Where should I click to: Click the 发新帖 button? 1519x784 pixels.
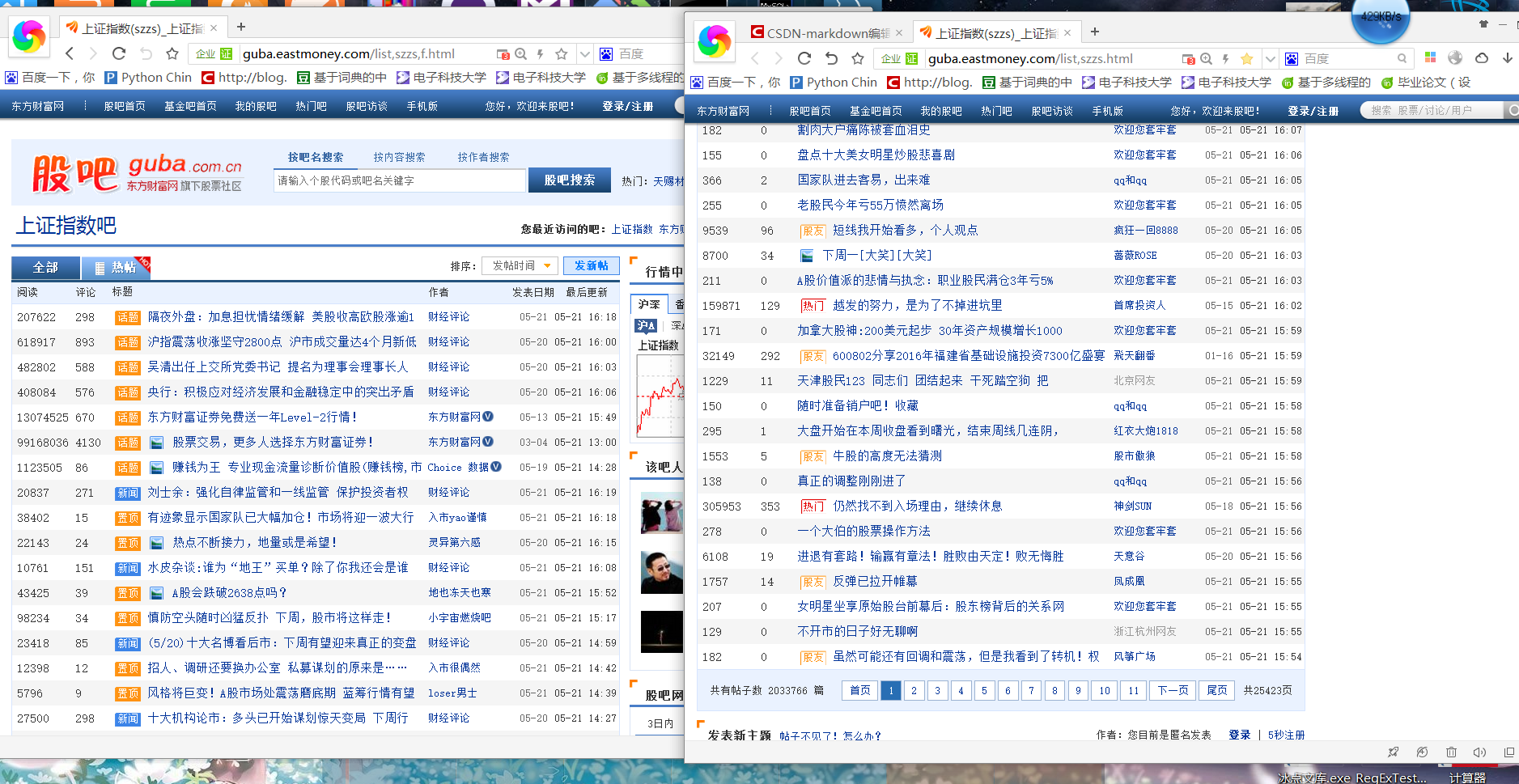click(x=592, y=265)
